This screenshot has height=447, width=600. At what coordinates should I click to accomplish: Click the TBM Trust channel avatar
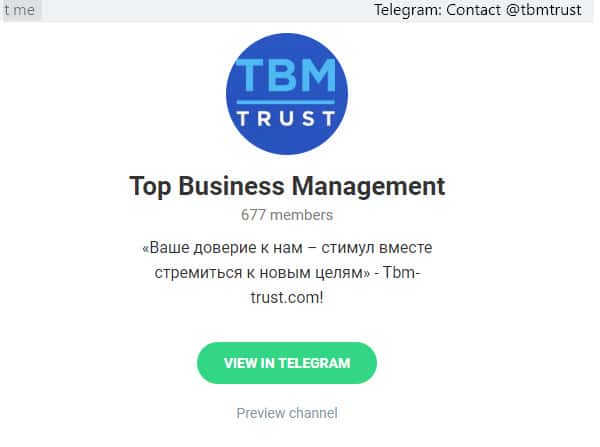tap(287, 94)
